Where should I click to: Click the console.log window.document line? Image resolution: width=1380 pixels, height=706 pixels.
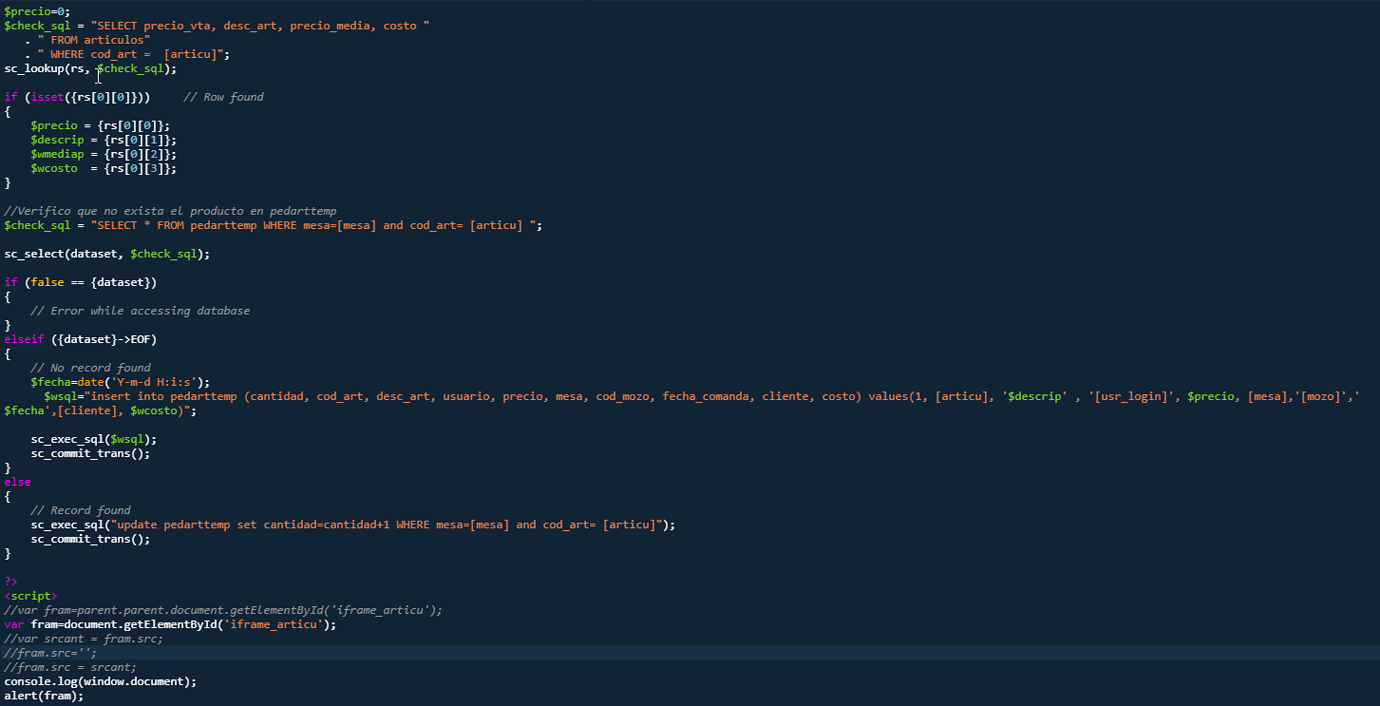100,681
